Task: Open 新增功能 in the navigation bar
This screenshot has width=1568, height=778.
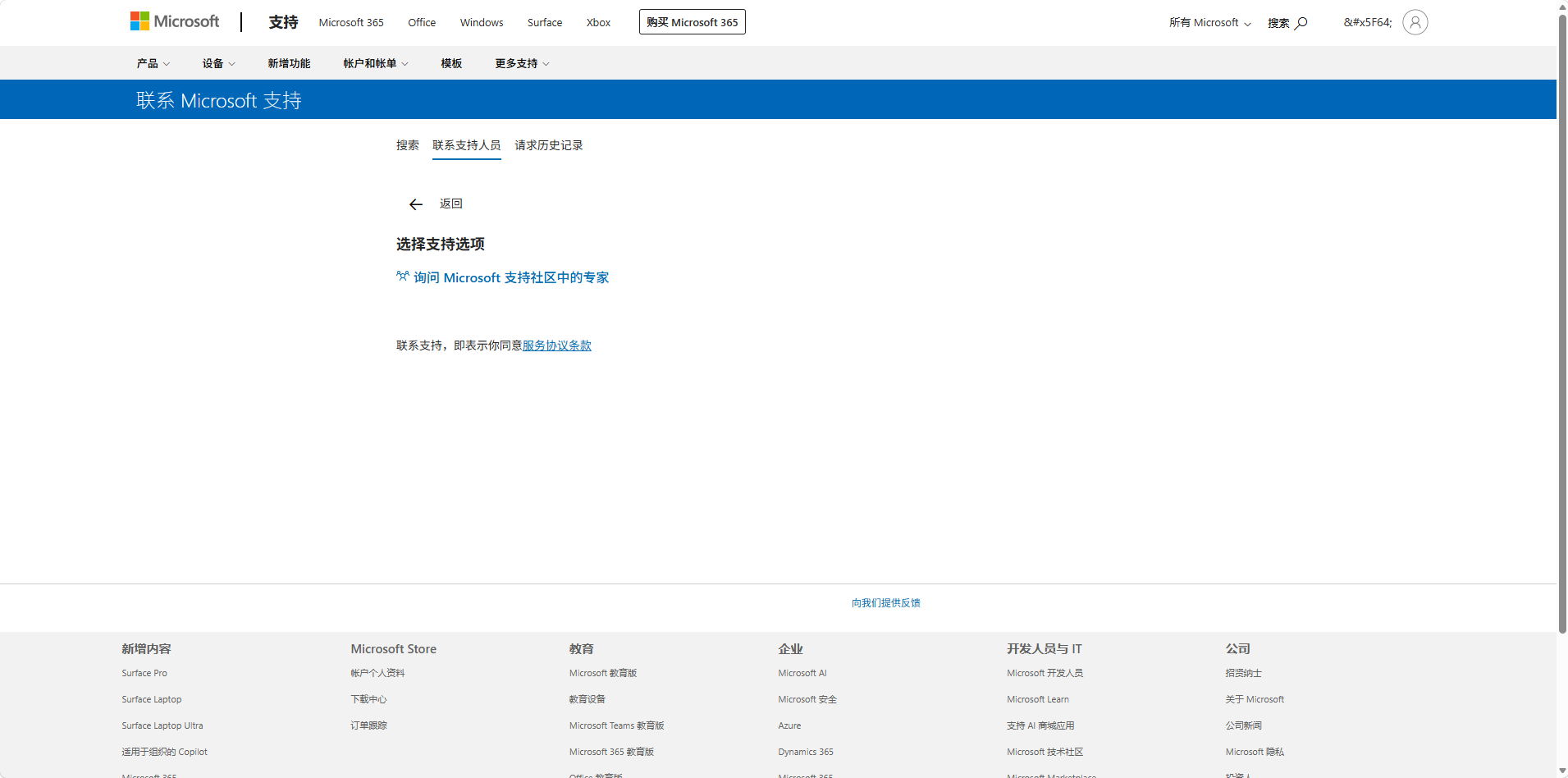Action: (289, 63)
